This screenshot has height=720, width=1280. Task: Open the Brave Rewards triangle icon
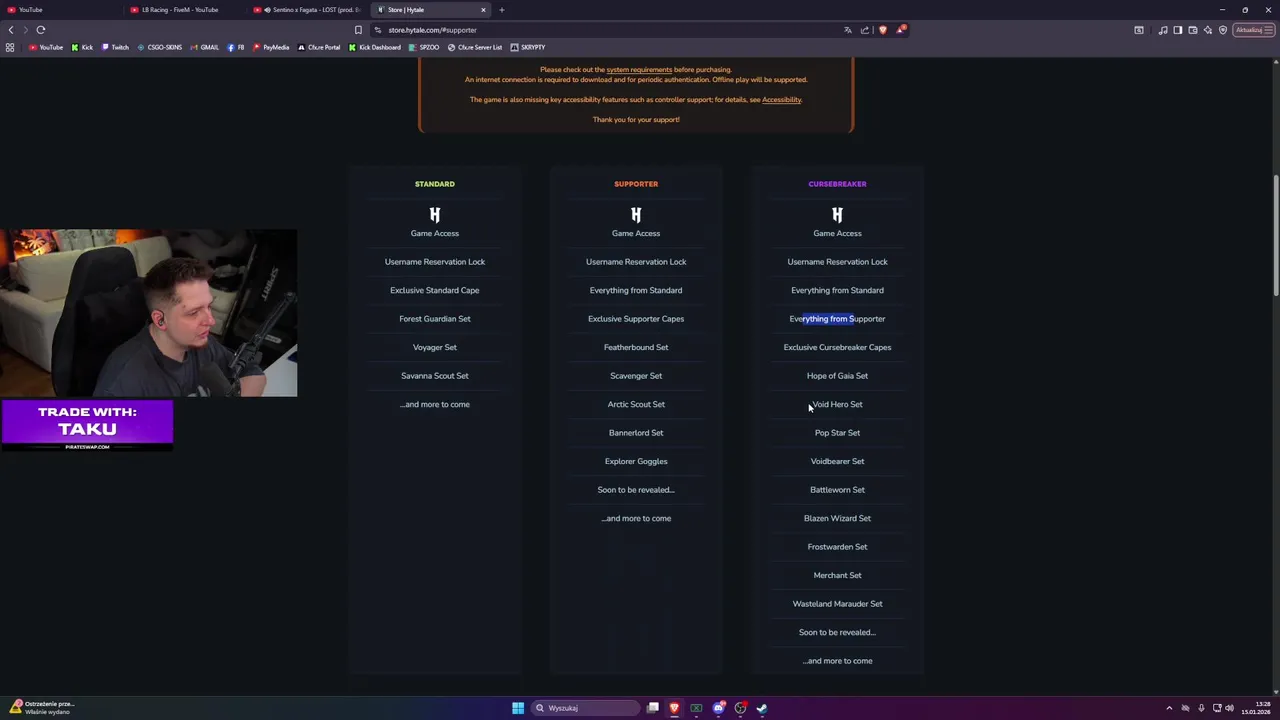pyautogui.click(x=900, y=30)
